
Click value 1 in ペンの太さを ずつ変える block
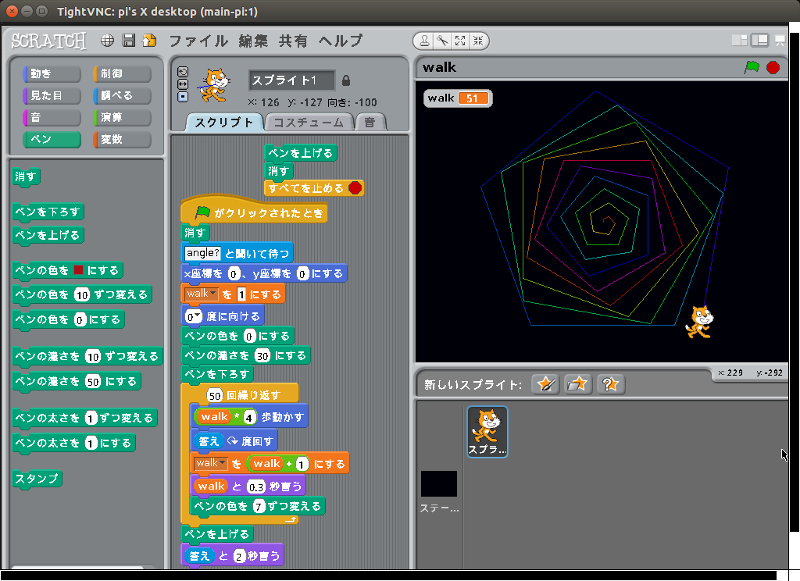click(91, 418)
